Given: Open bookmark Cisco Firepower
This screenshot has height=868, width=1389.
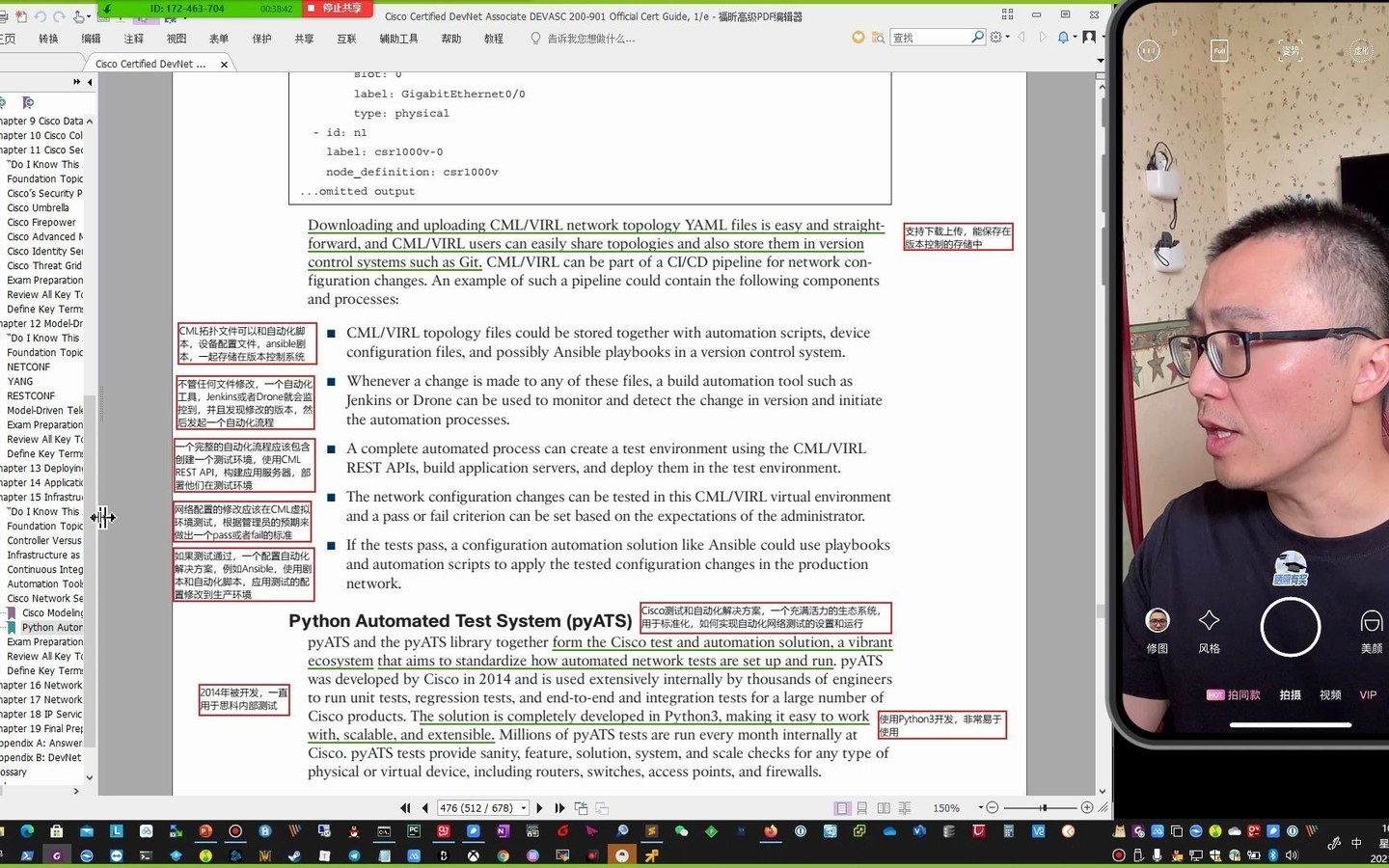Looking at the screenshot, I should pyautogui.click(x=41, y=223).
